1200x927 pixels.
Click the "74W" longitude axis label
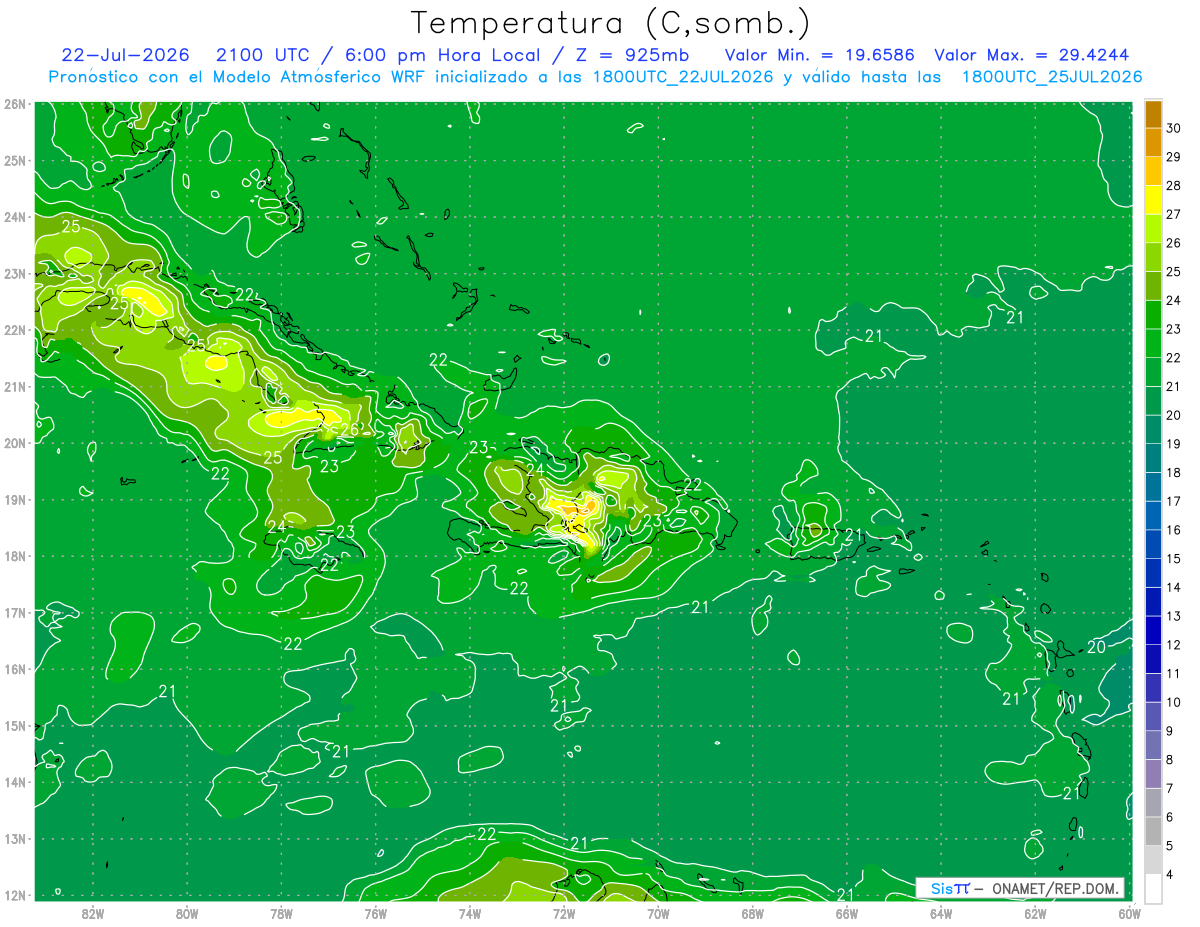pyautogui.click(x=469, y=913)
